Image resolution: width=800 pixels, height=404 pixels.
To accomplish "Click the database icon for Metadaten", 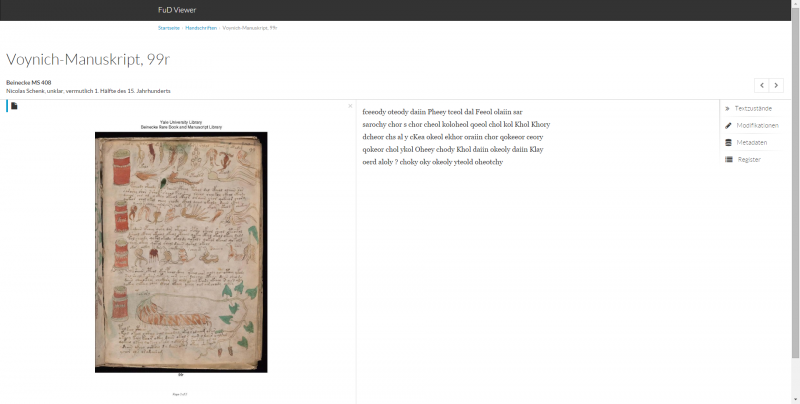I will pos(729,142).
